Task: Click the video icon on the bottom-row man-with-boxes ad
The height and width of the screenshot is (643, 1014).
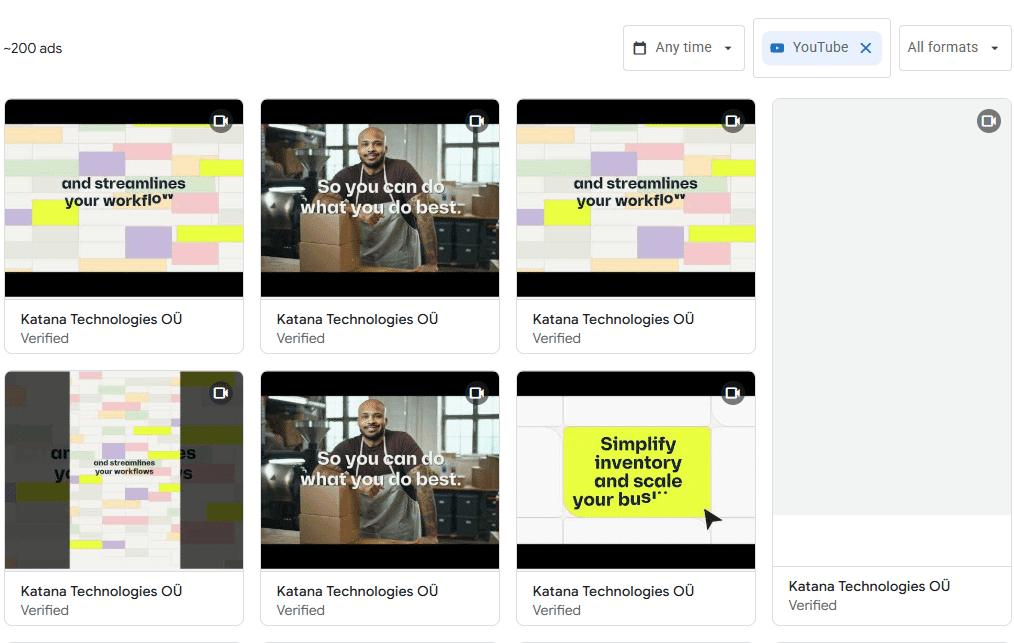Action: pos(477,393)
